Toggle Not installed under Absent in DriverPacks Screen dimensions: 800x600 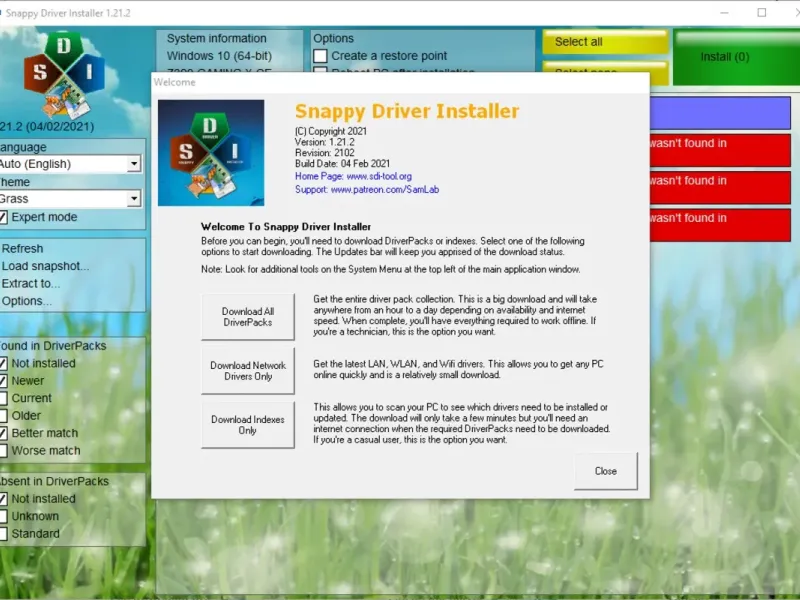click(4, 499)
